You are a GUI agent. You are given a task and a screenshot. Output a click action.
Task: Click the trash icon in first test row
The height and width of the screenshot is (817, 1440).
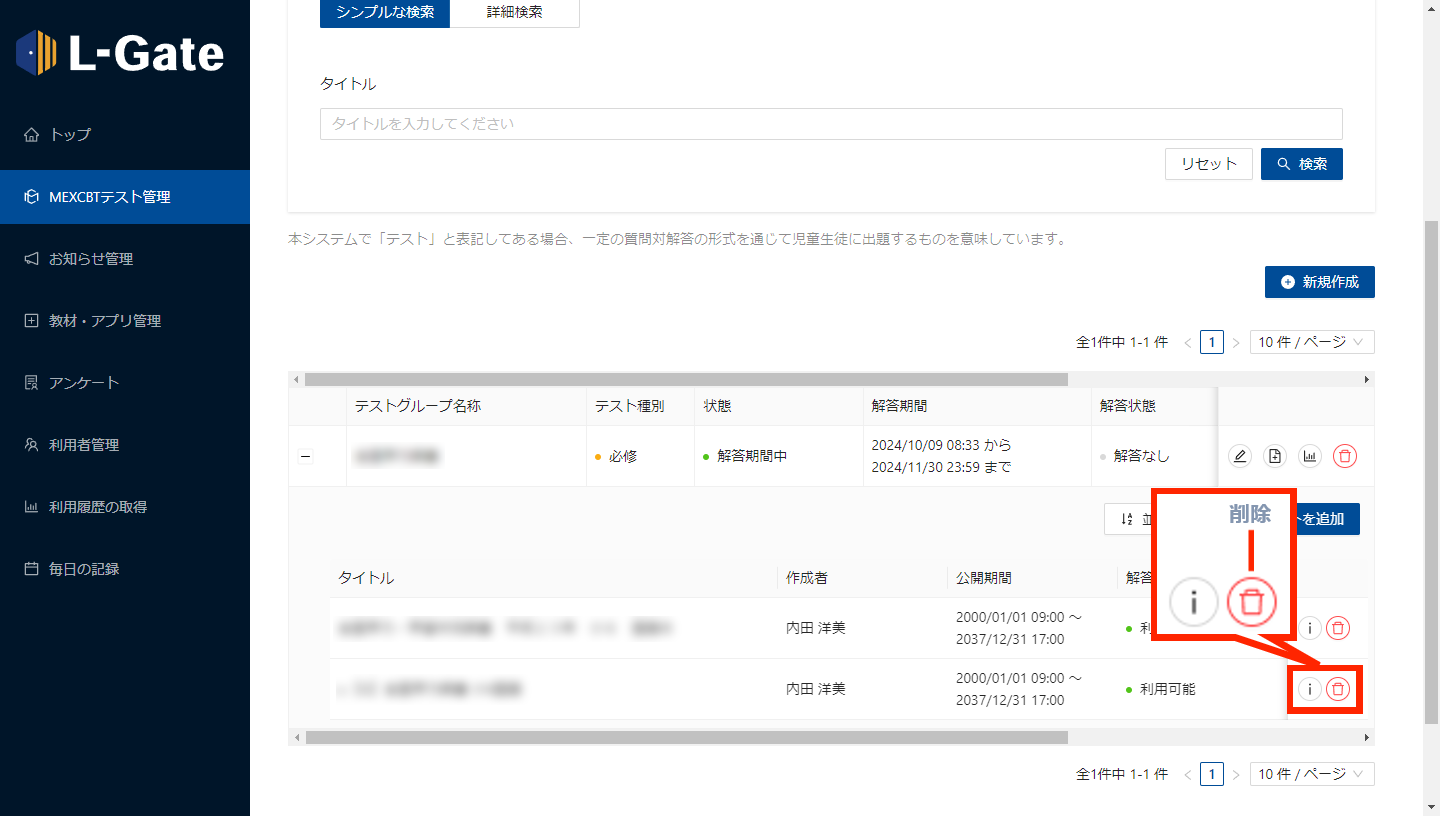pyautogui.click(x=1339, y=628)
